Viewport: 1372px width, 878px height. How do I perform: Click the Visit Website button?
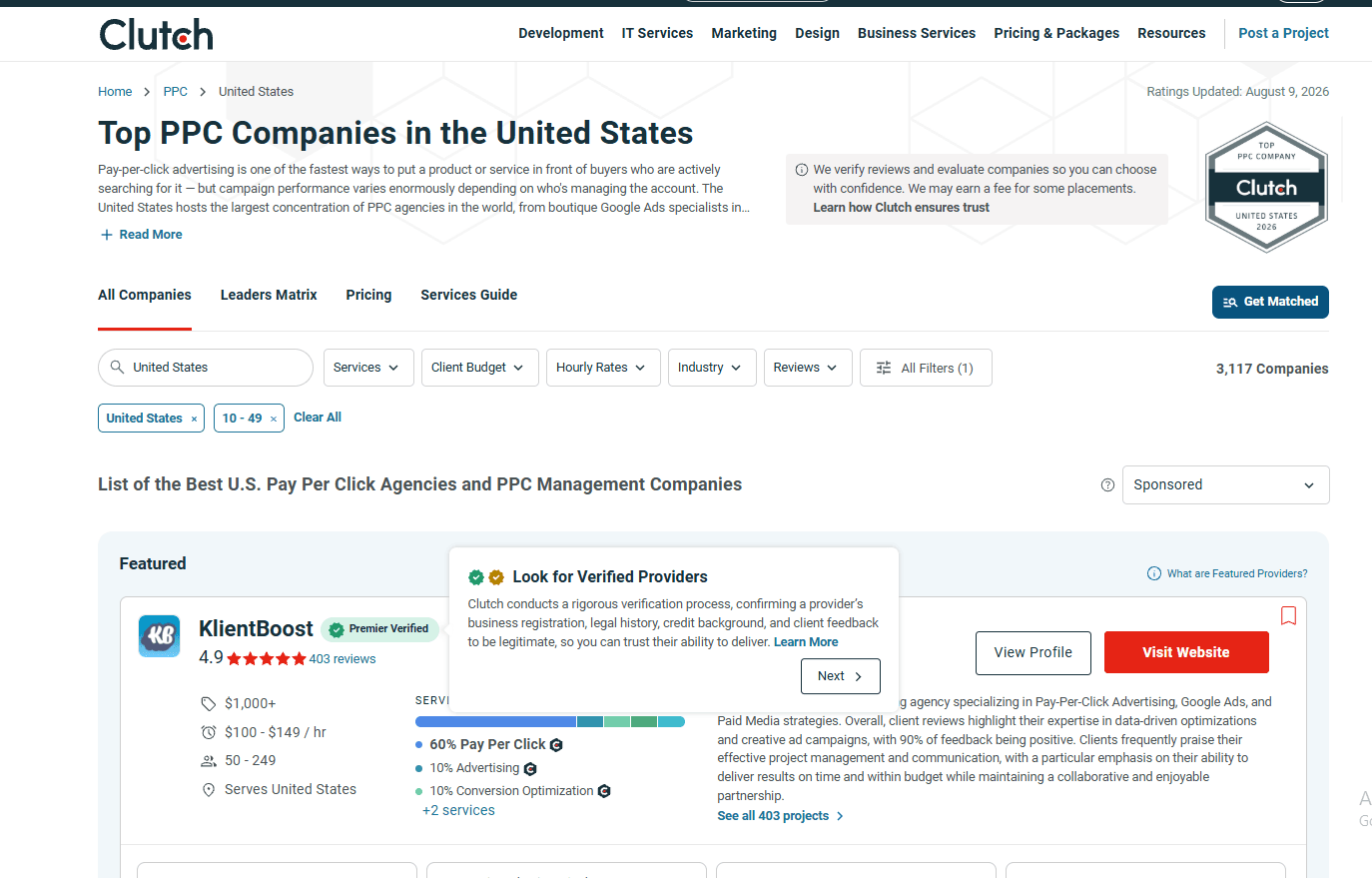(x=1186, y=652)
